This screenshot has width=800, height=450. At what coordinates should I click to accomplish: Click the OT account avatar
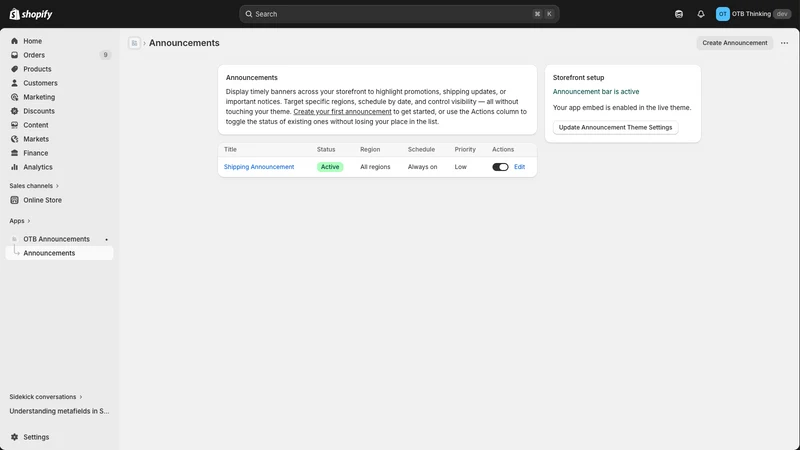(x=722, y=14)
